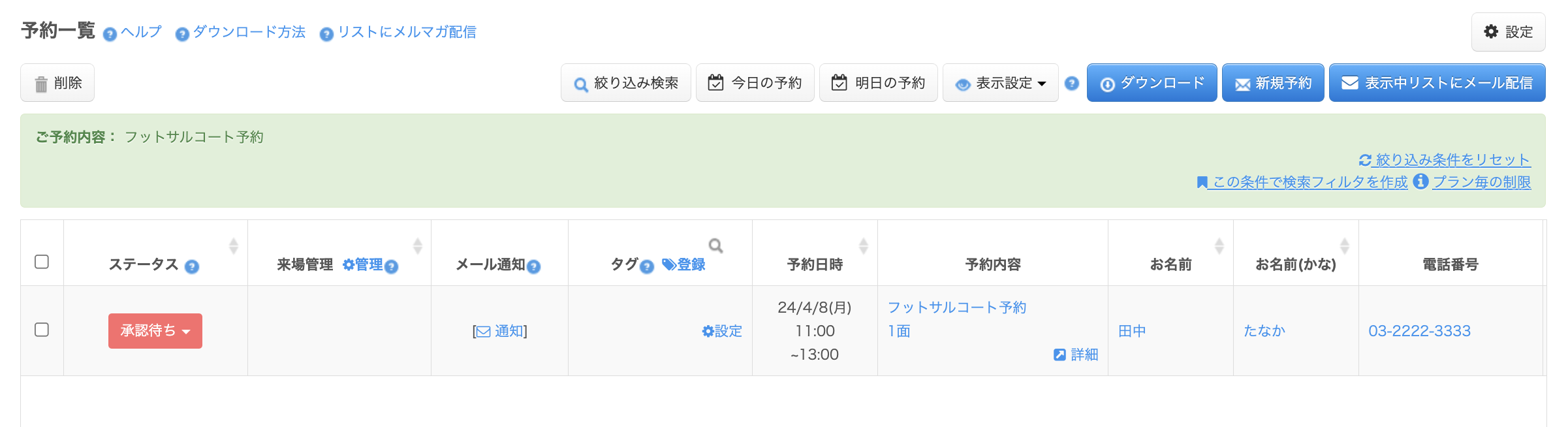The image size is (1568, 427).
Task: Click the tag 登録 icon in タグ header
Action: tap(668, 264)
